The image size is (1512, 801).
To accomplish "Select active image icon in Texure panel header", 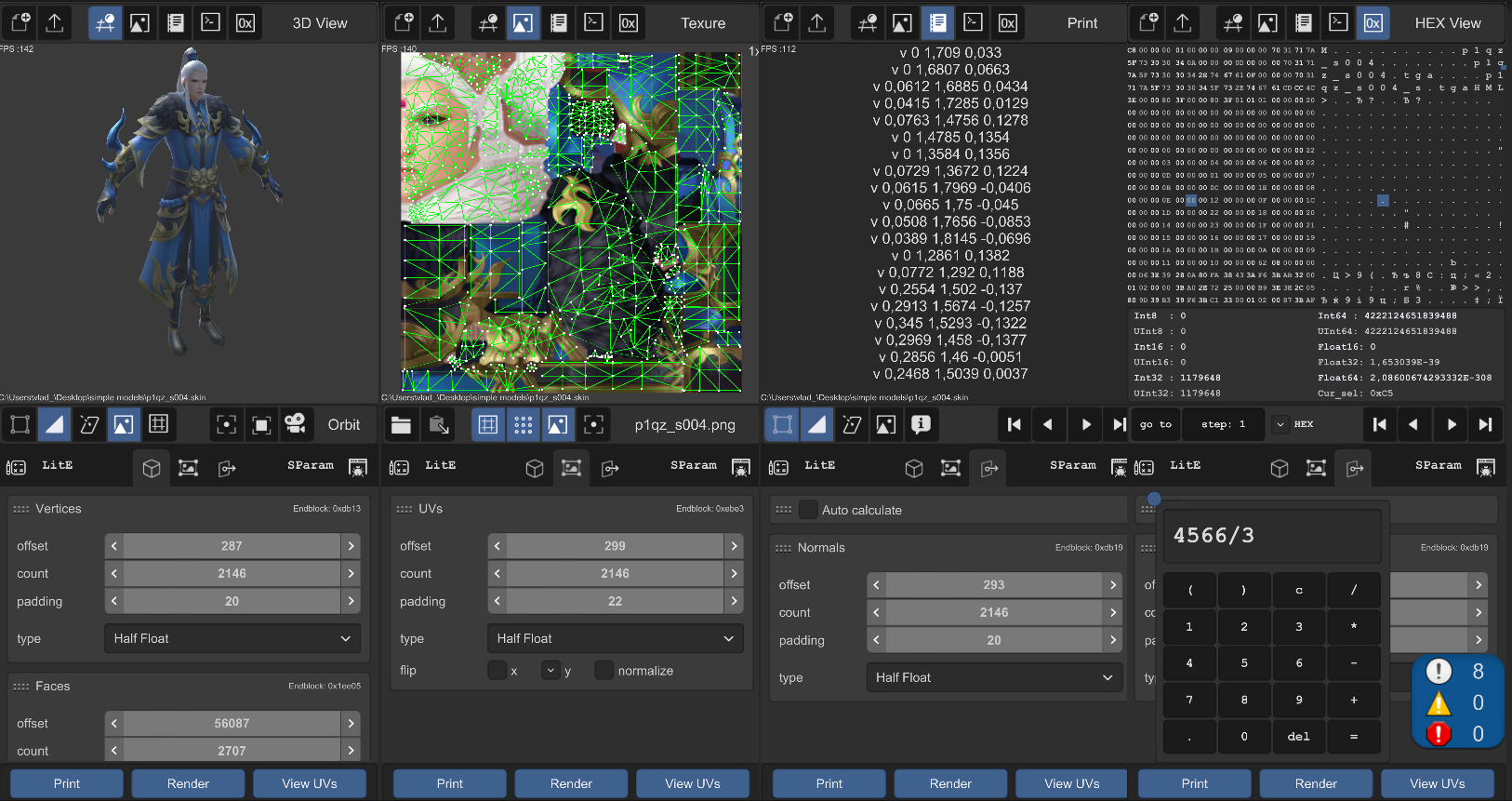I will click(523, 23).
